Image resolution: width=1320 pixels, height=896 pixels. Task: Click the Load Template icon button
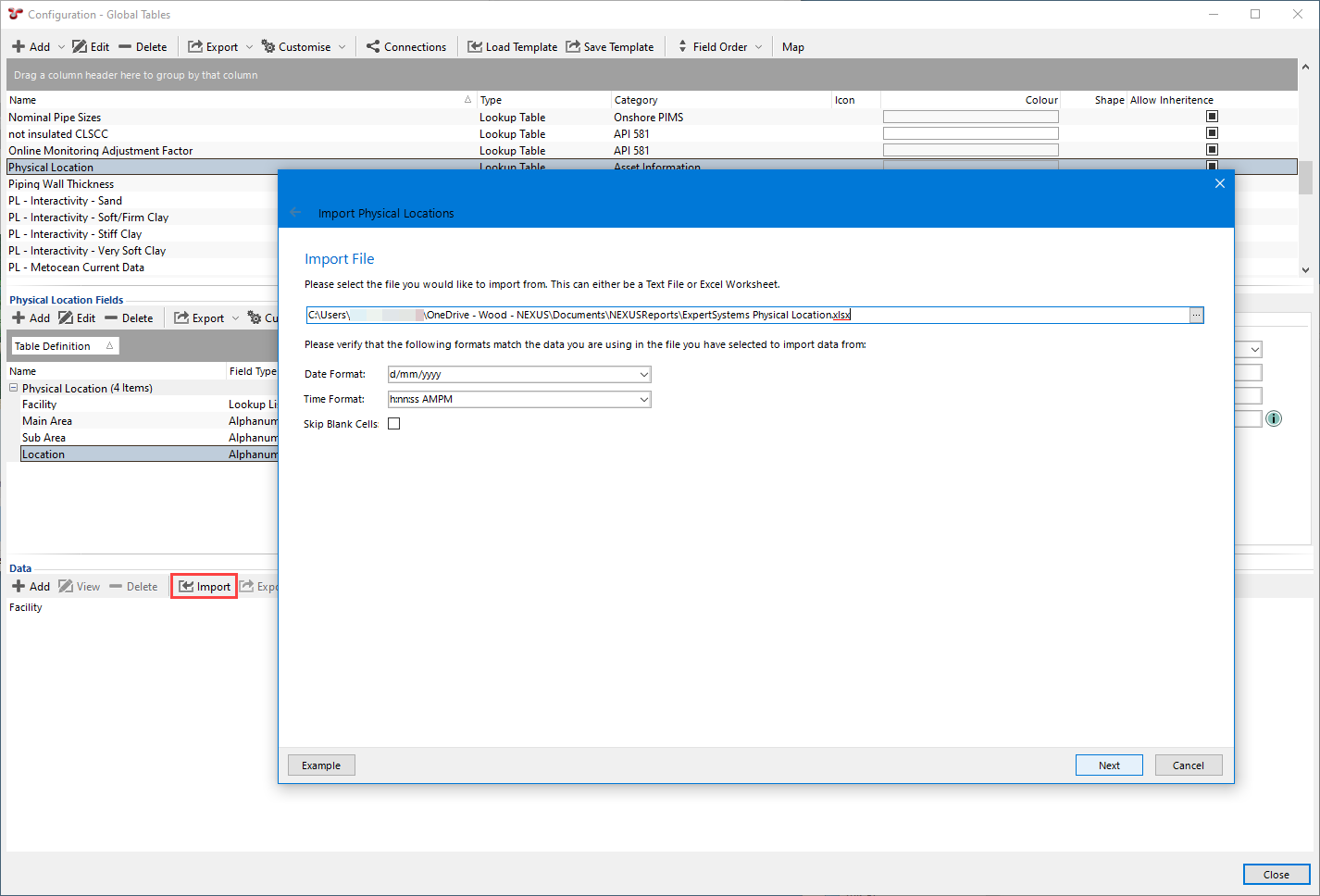coord(512,46)
